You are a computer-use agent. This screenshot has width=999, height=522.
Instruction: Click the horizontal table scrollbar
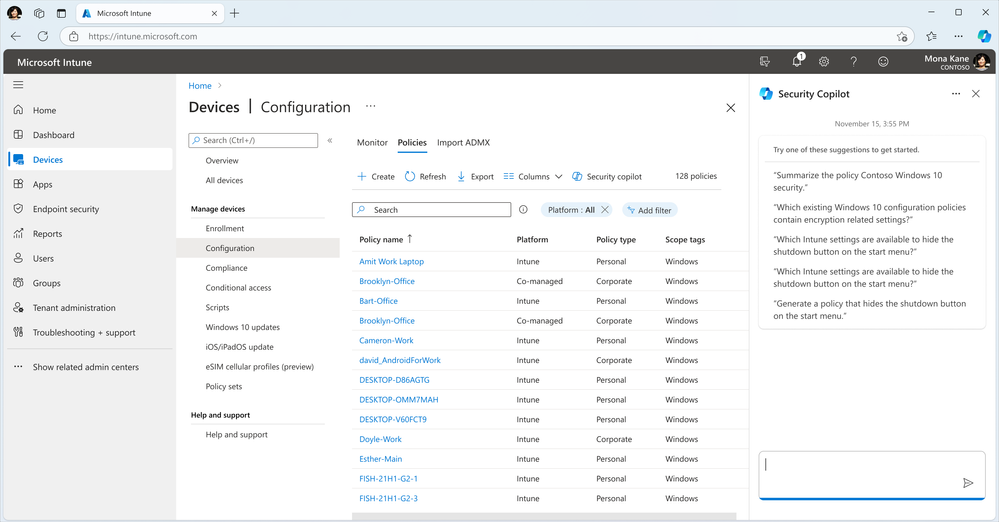(544, 516)
